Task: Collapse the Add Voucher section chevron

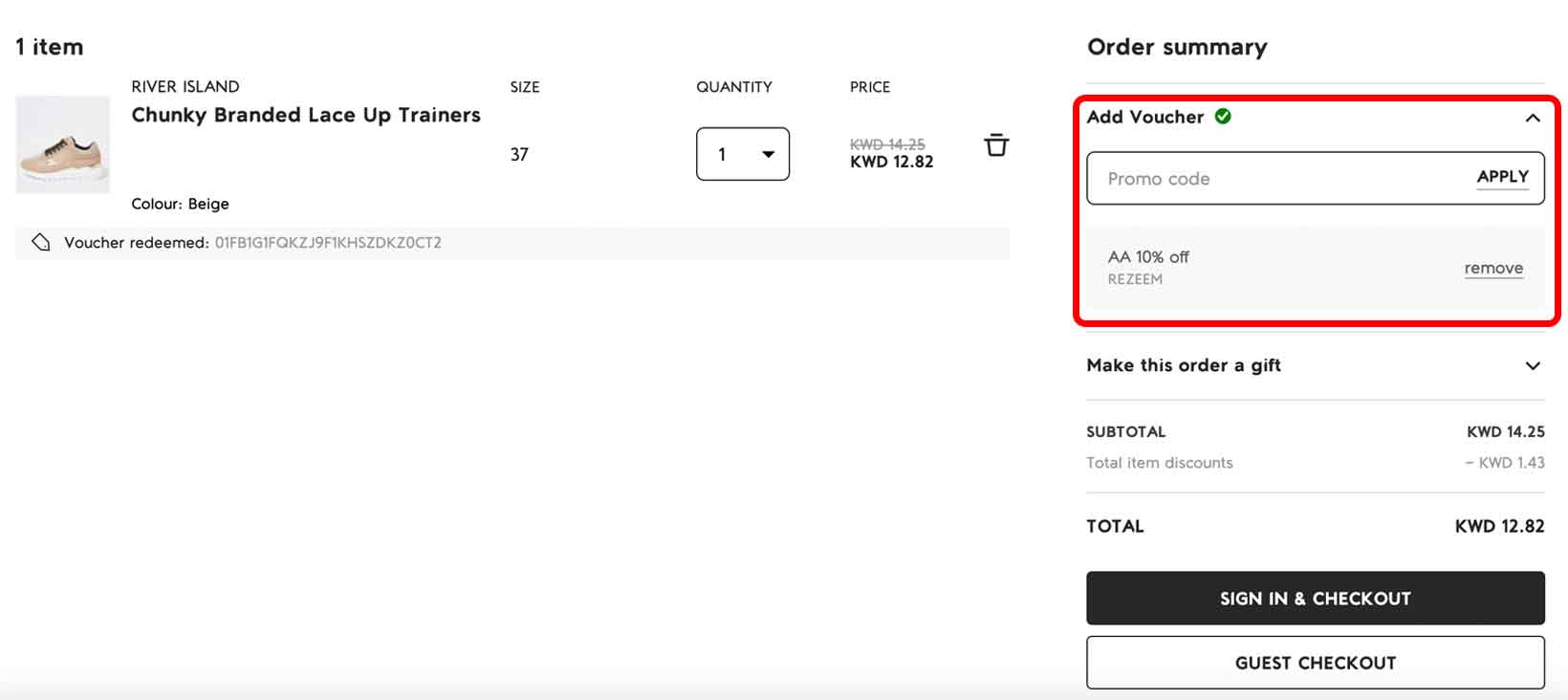Action: [x=1532, y=119]
